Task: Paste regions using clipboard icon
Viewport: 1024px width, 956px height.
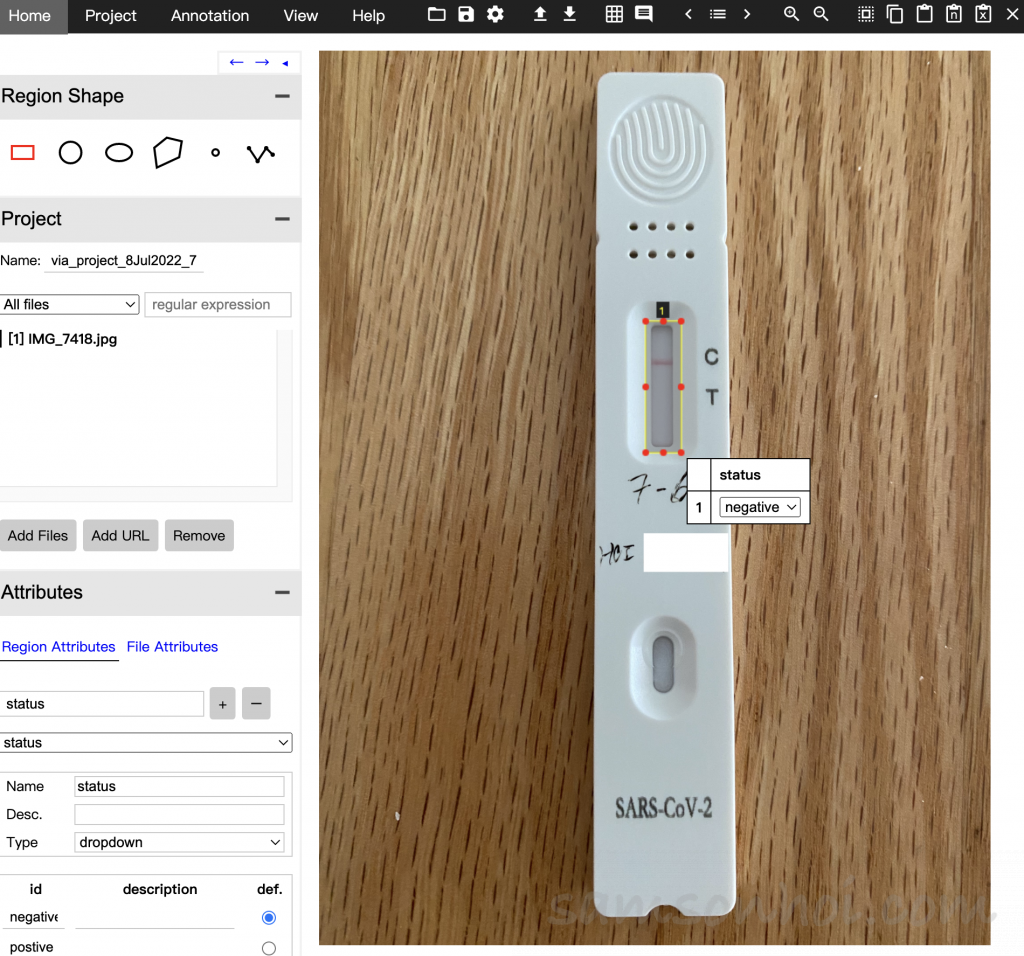Action: [925, 14]
